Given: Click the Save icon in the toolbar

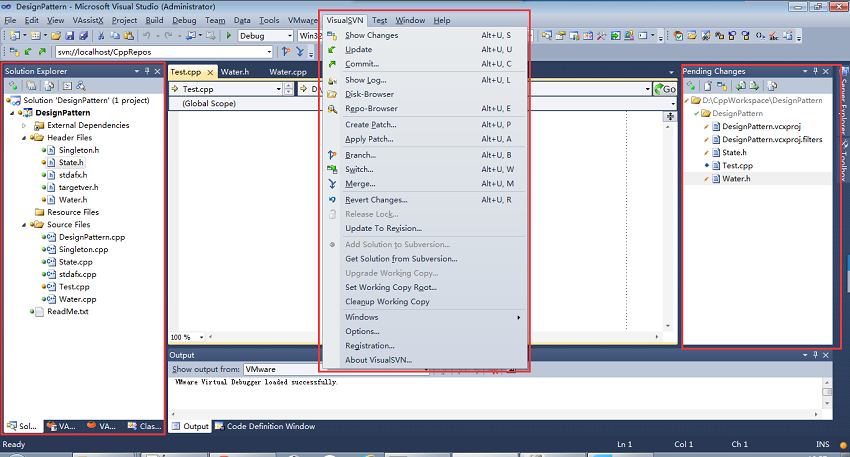Looking at the screenshot, I should [69, 36].
